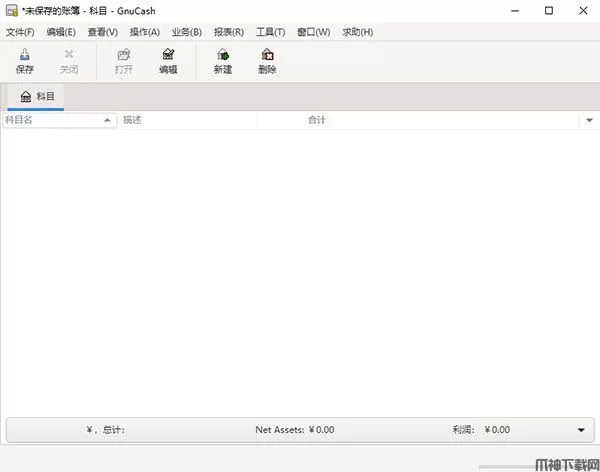Open the 工具(T) menu

(271, 32)
